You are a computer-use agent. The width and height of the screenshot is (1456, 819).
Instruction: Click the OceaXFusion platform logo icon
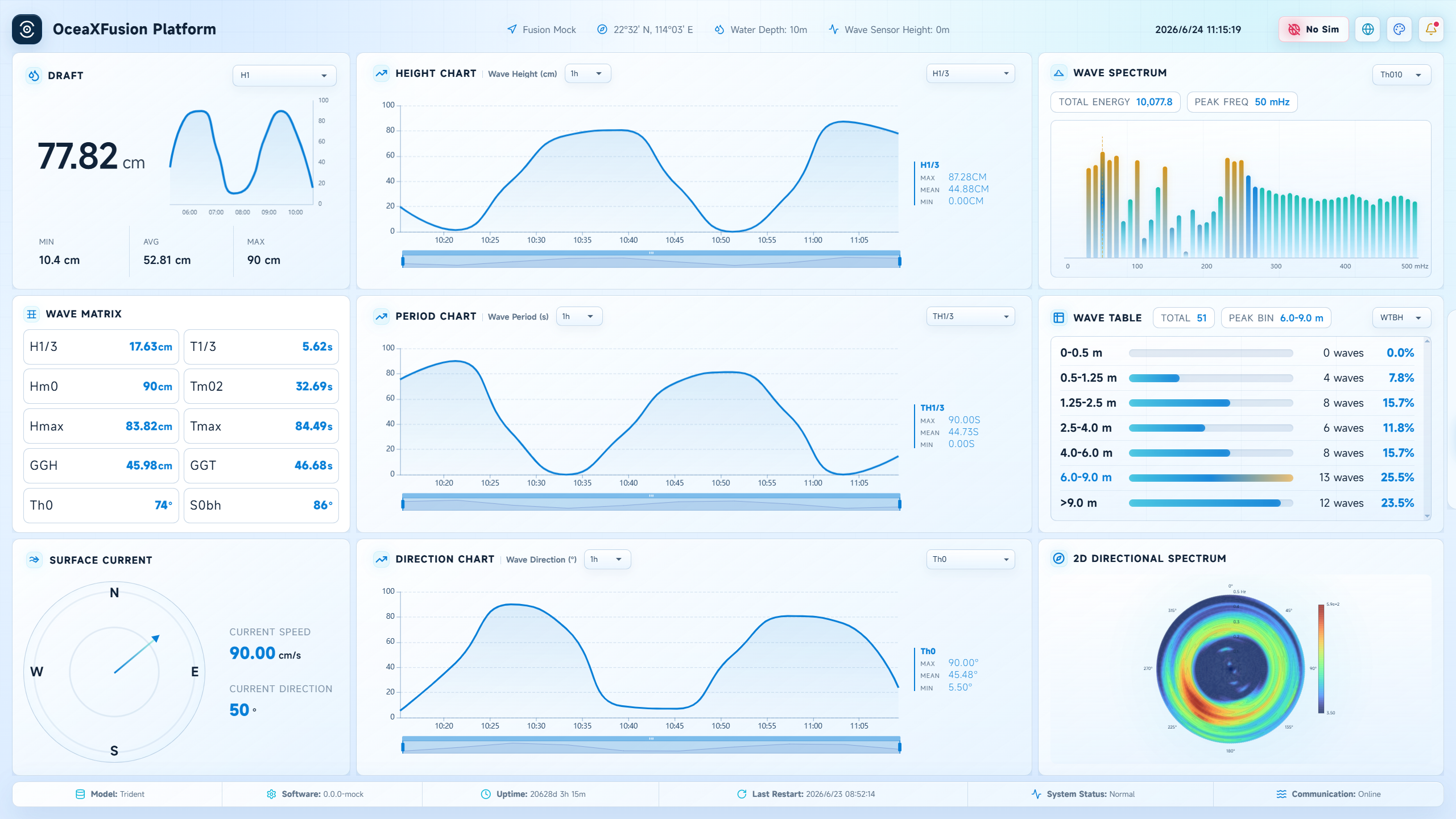coord(27,29)
